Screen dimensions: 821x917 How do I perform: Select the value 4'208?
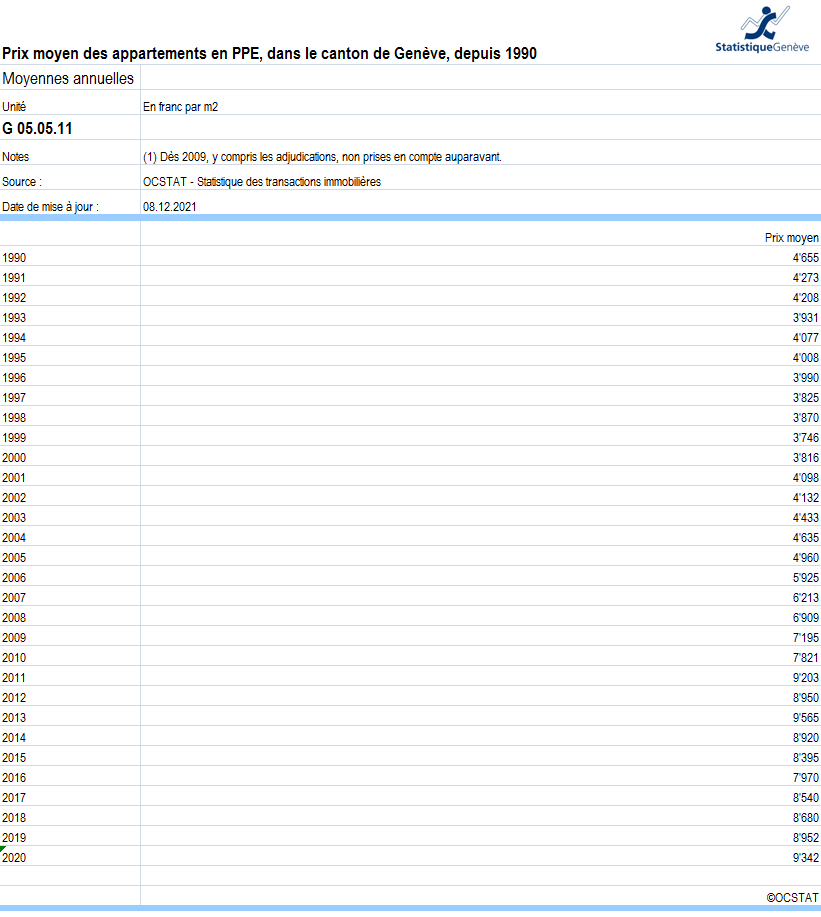point(806,298)
